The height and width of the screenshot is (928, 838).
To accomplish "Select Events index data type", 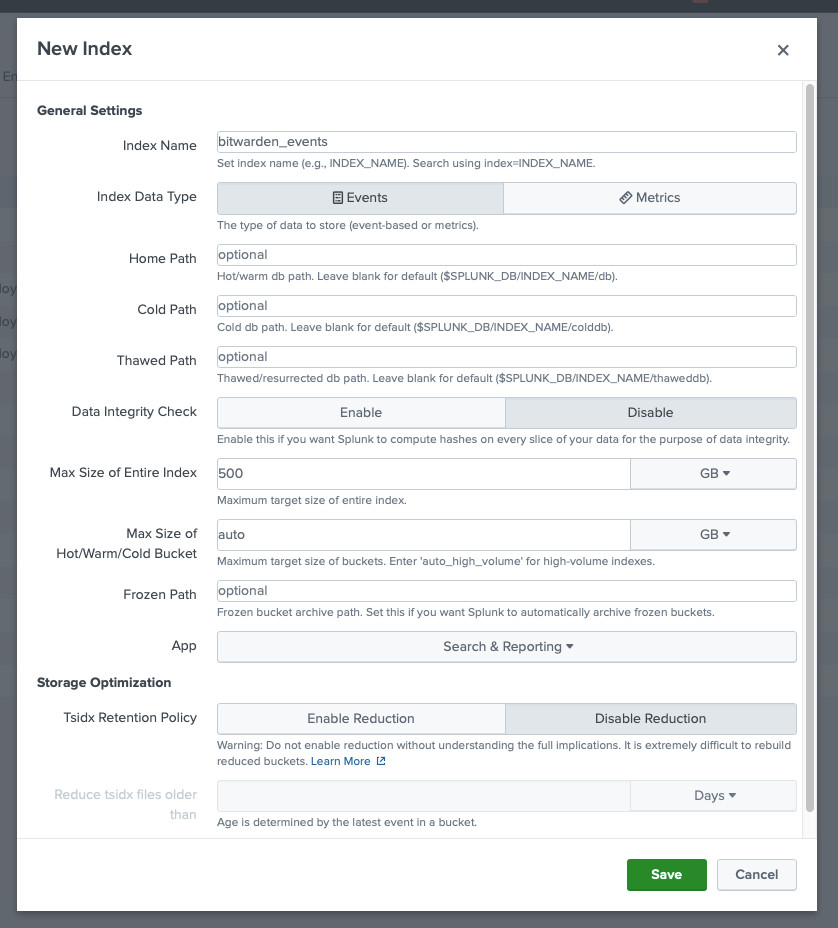I will tap(360, 198).
